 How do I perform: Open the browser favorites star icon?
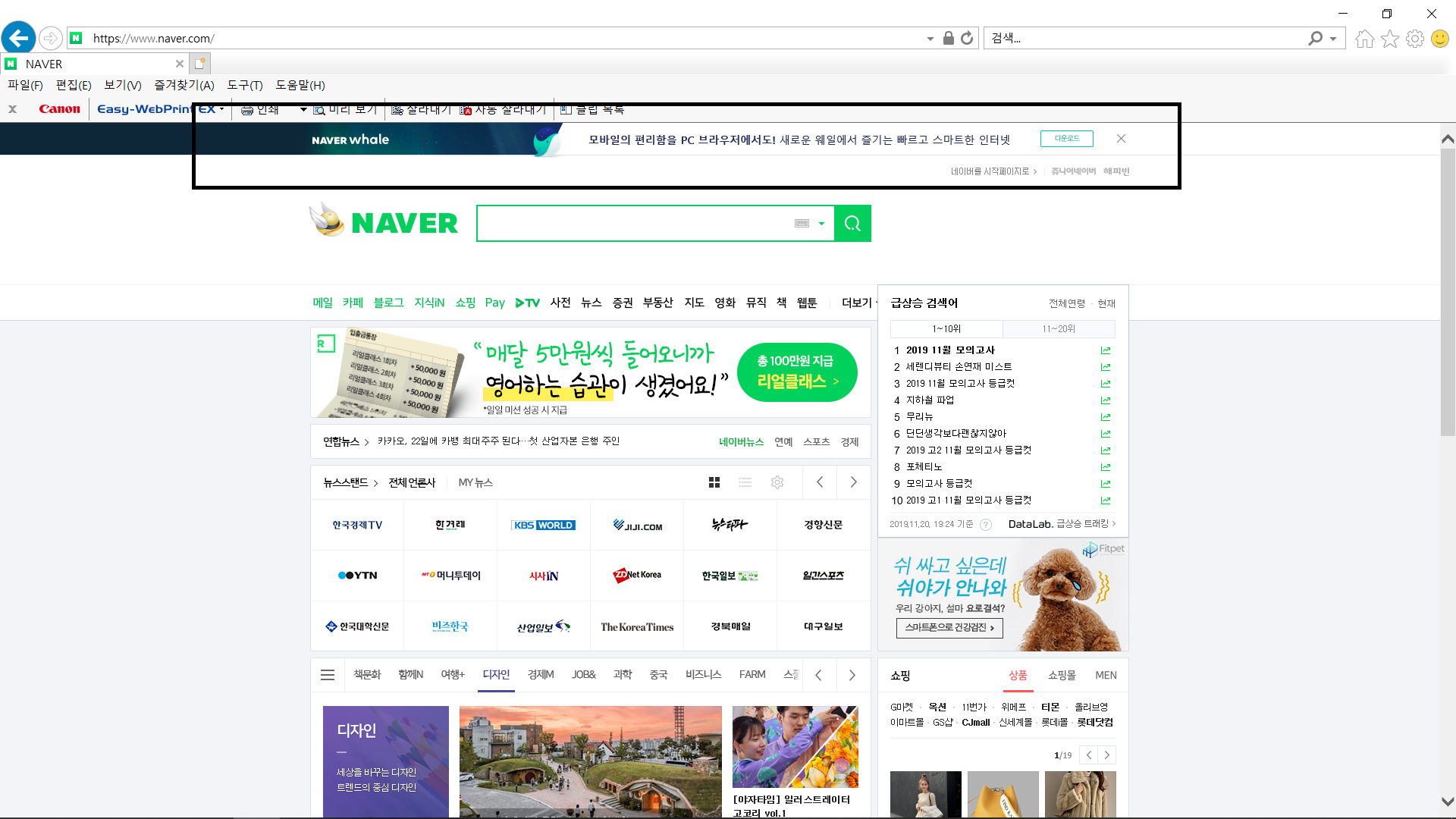(1389, 39)
